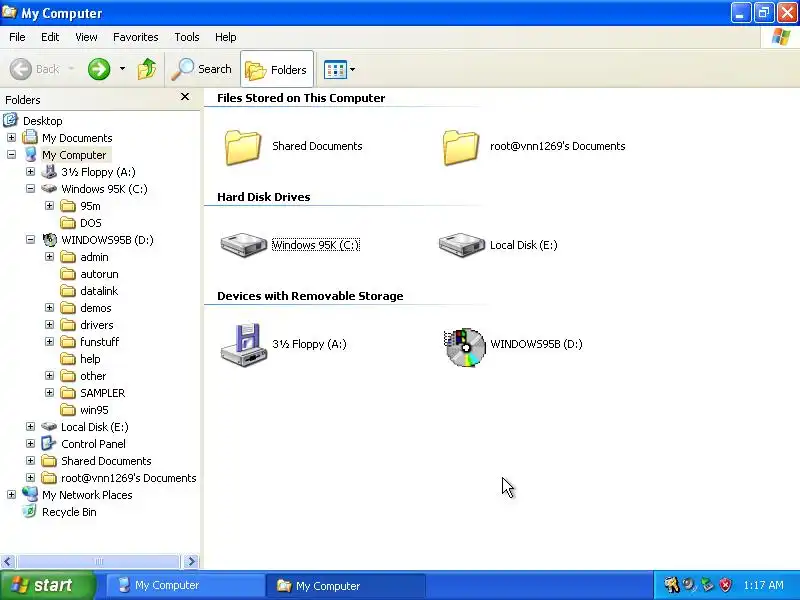Select the other folder in tree
Screen dimensions: 800x600
tap(93, 376)
